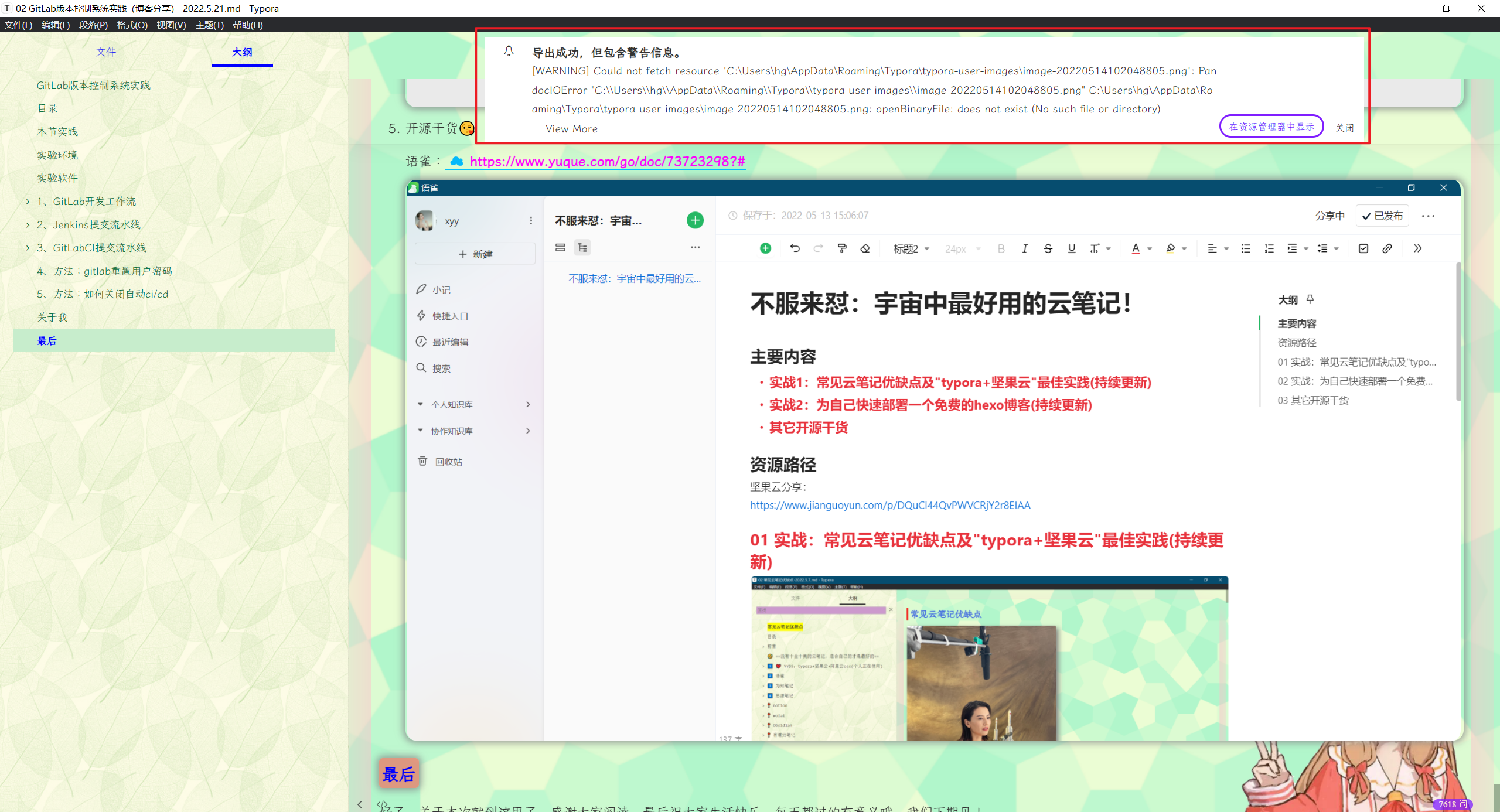Dismiss notification with '关闭' button

tap(1344, 128)
